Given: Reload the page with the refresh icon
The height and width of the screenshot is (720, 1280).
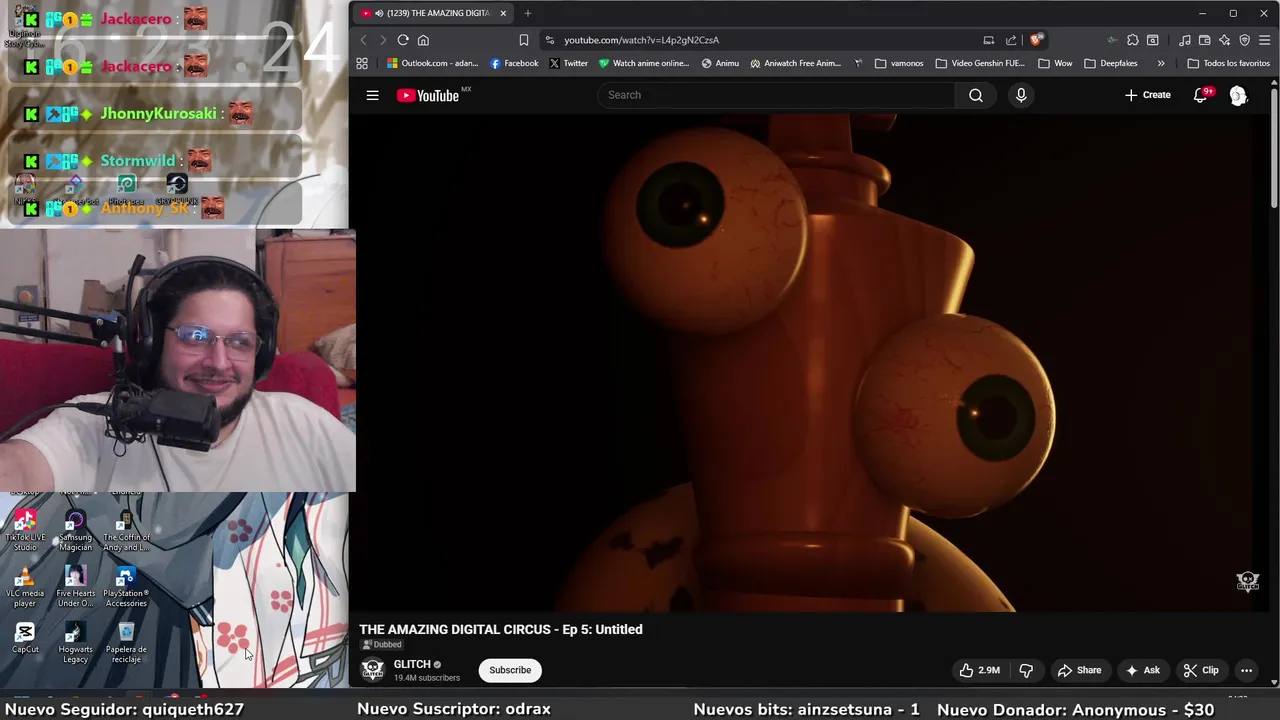Looking at the screenshot, I should pyautogui.click(x=403, y=40).
